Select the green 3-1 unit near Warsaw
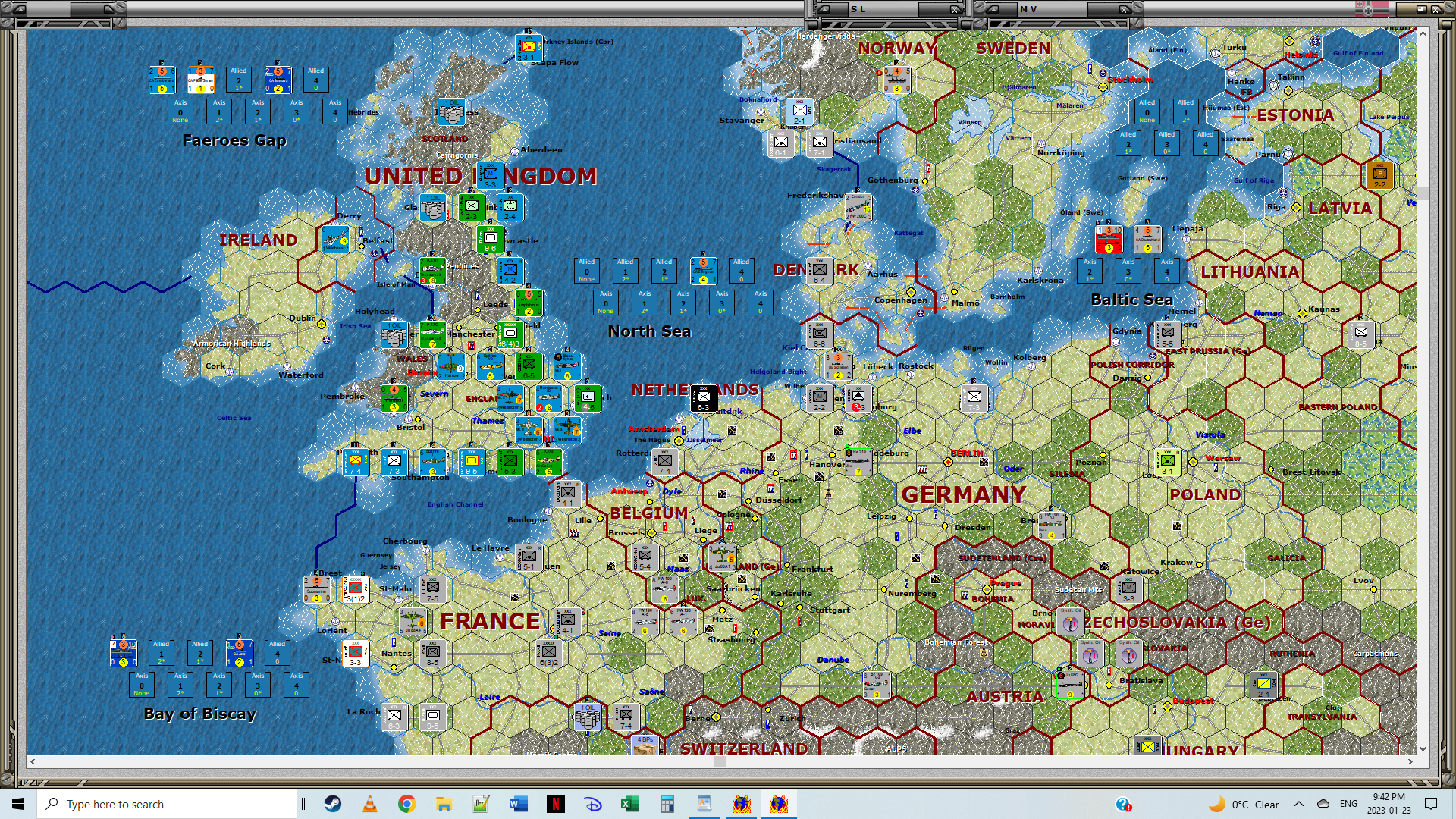Viewport: 1456px width, 819px height. (x=1168, y=462)
